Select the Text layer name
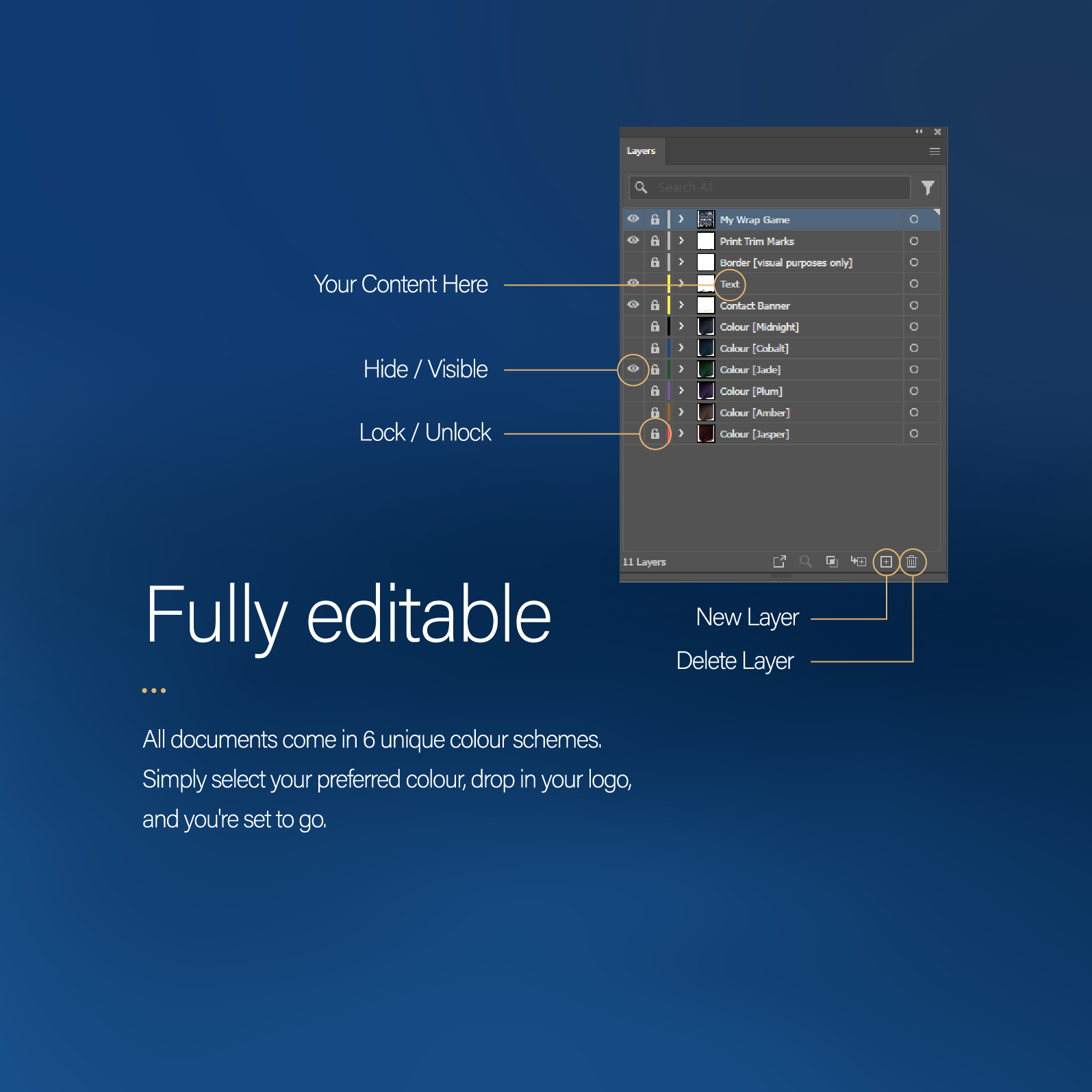 [730, 284]
